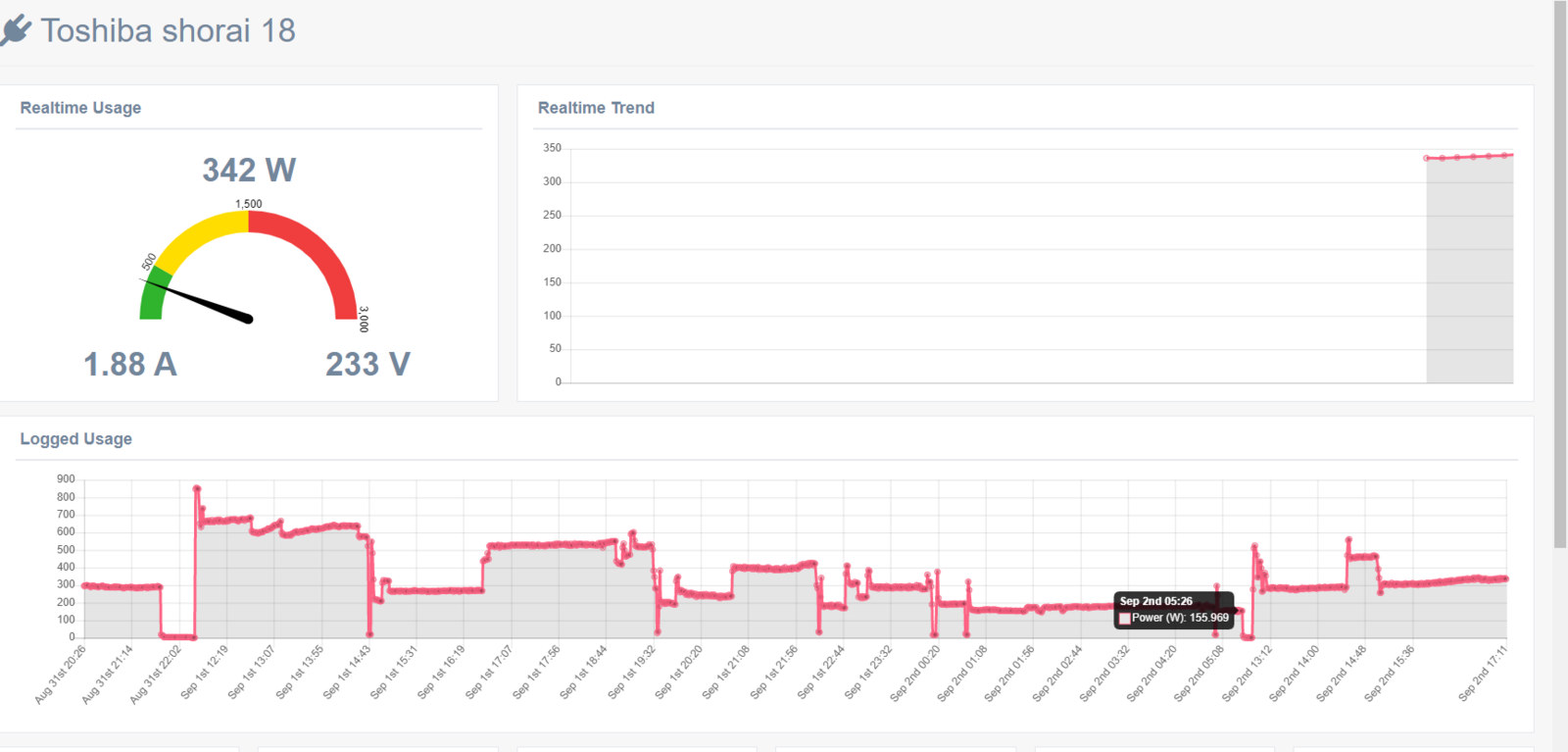Click the first data point in Realtime Trend

click(1427, 158)
